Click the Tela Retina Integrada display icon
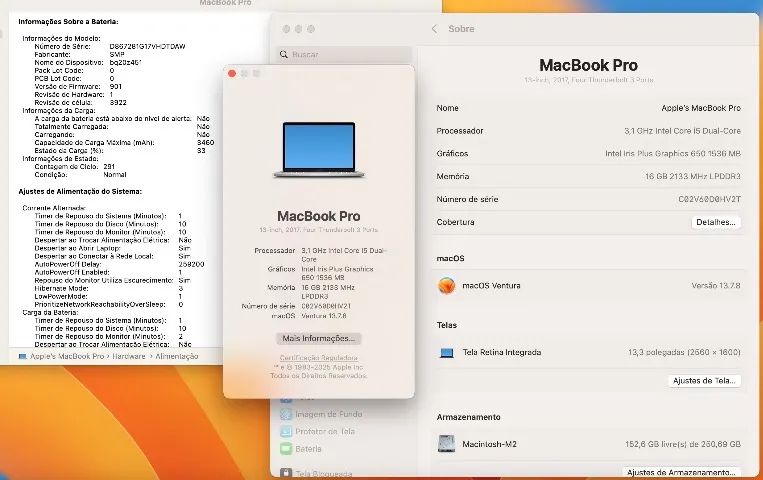This screenshot has height=480, width=763. (x=447, y=352)
